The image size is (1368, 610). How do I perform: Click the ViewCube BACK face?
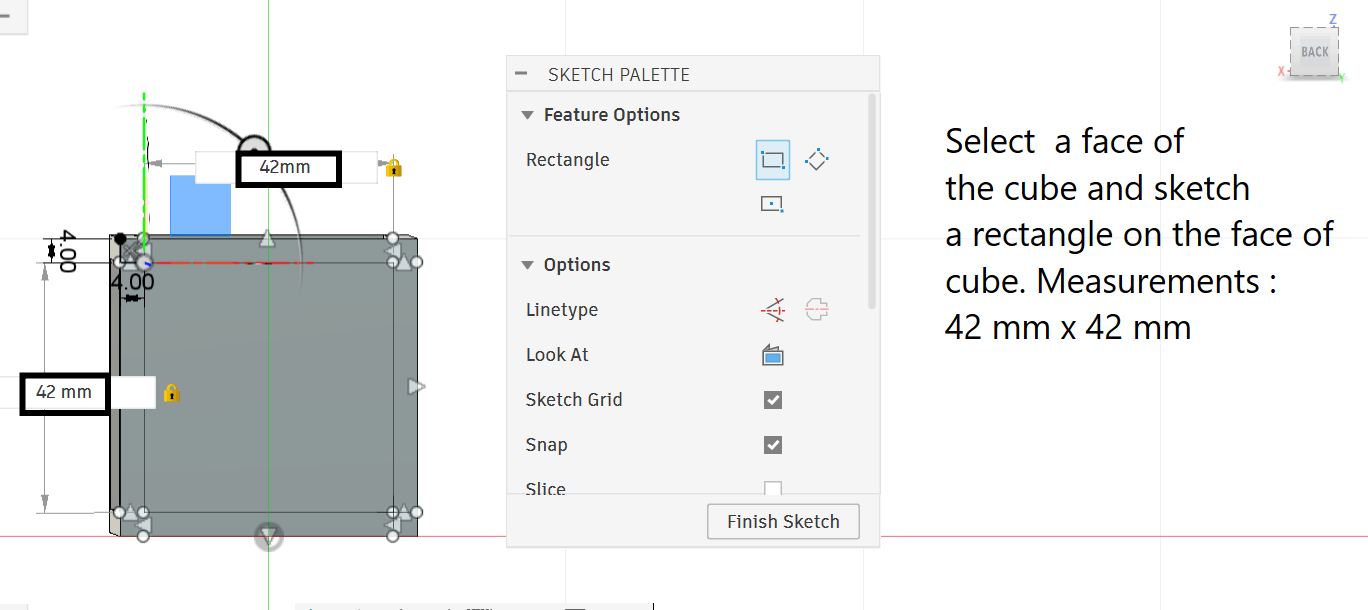point(1314,52)
